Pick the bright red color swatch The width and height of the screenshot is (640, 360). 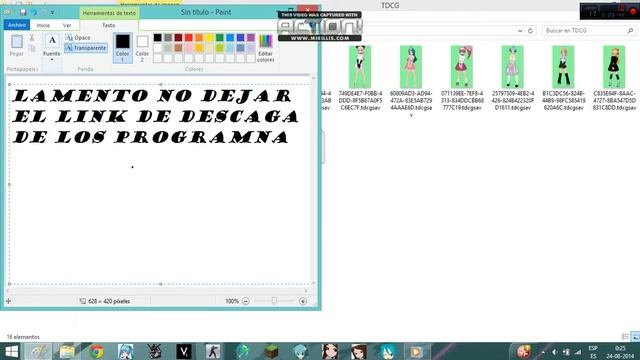click(189, 38)
